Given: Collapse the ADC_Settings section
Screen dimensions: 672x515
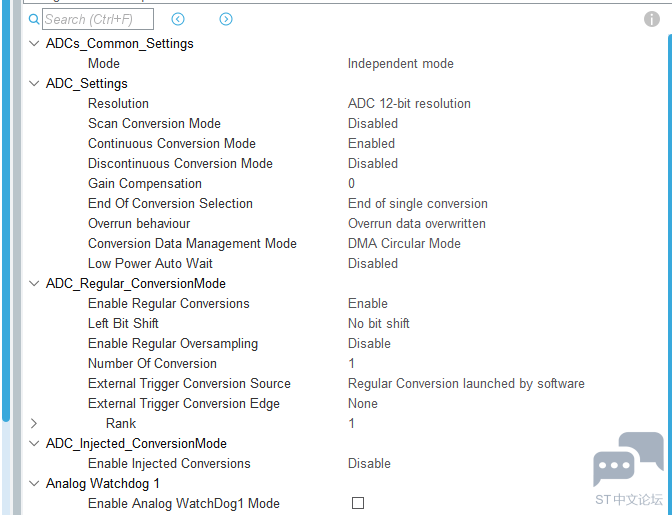Looking at the screenshot, I should coord(35,83).
